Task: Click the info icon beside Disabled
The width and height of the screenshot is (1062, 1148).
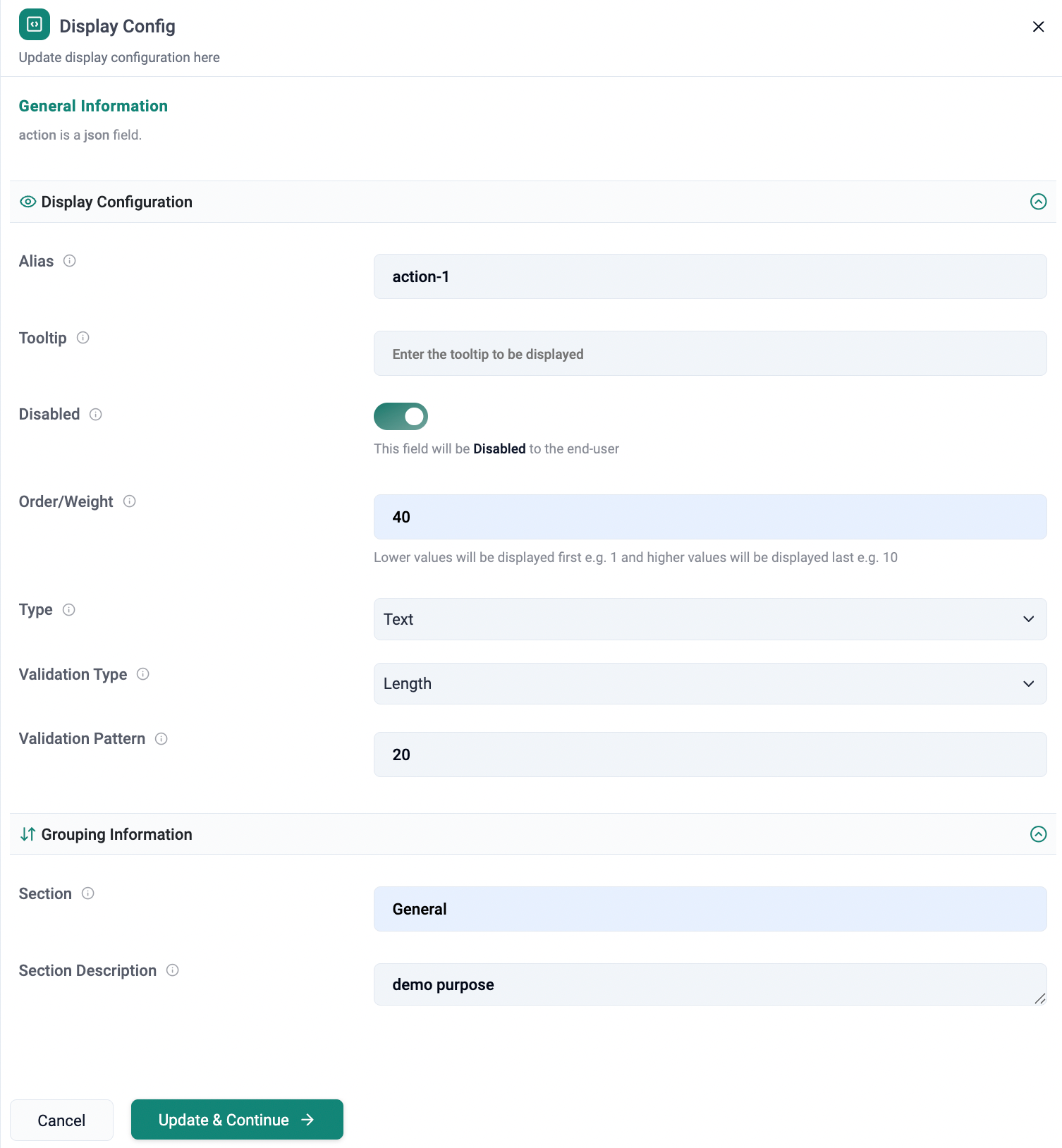Action: 96,415
